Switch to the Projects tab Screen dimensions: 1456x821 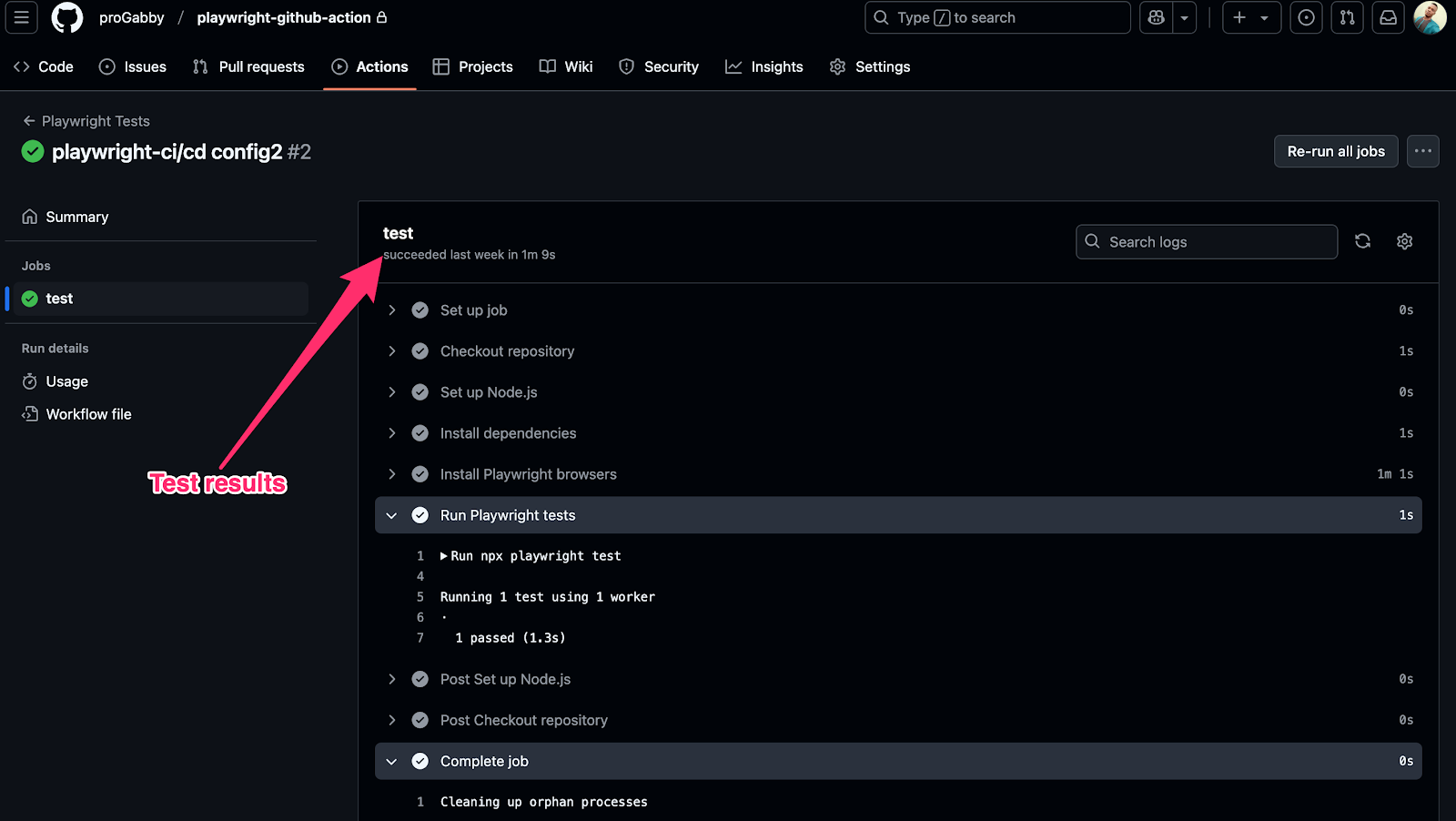[x=473, y=66]
